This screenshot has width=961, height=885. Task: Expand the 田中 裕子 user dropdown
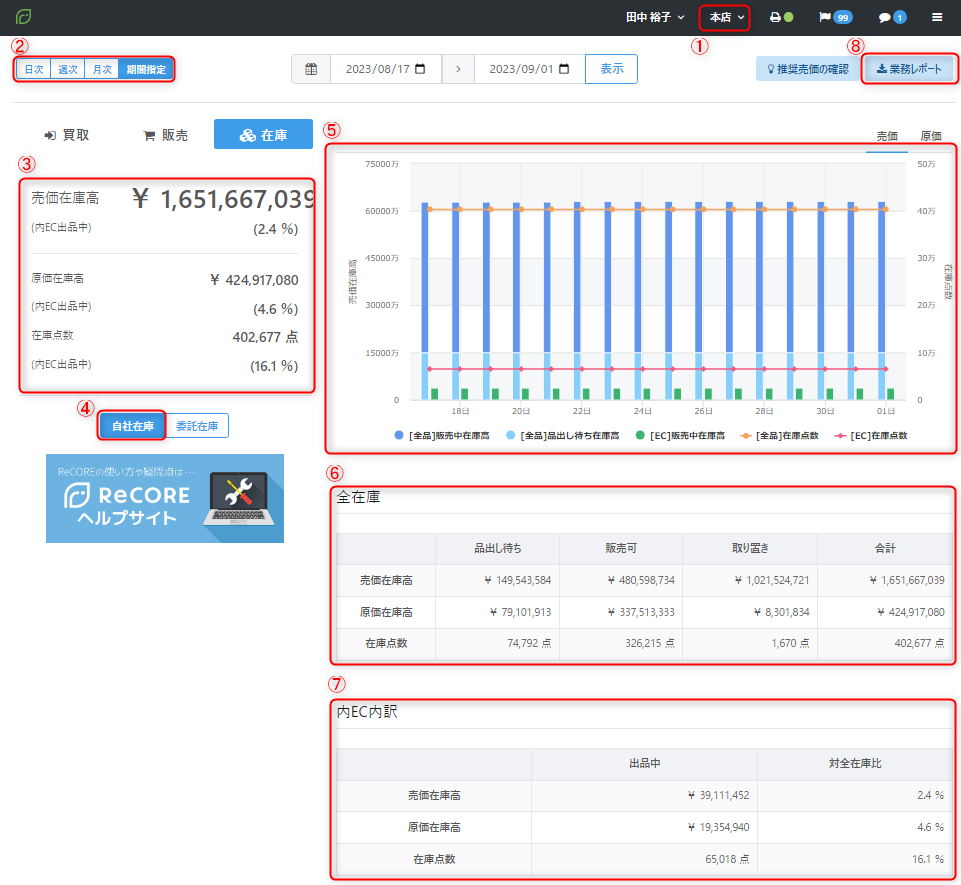tap(655, 17)
